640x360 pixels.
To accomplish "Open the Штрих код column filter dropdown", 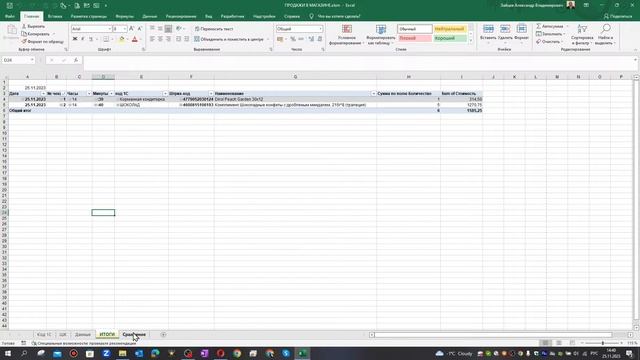I will pos(211,94).
